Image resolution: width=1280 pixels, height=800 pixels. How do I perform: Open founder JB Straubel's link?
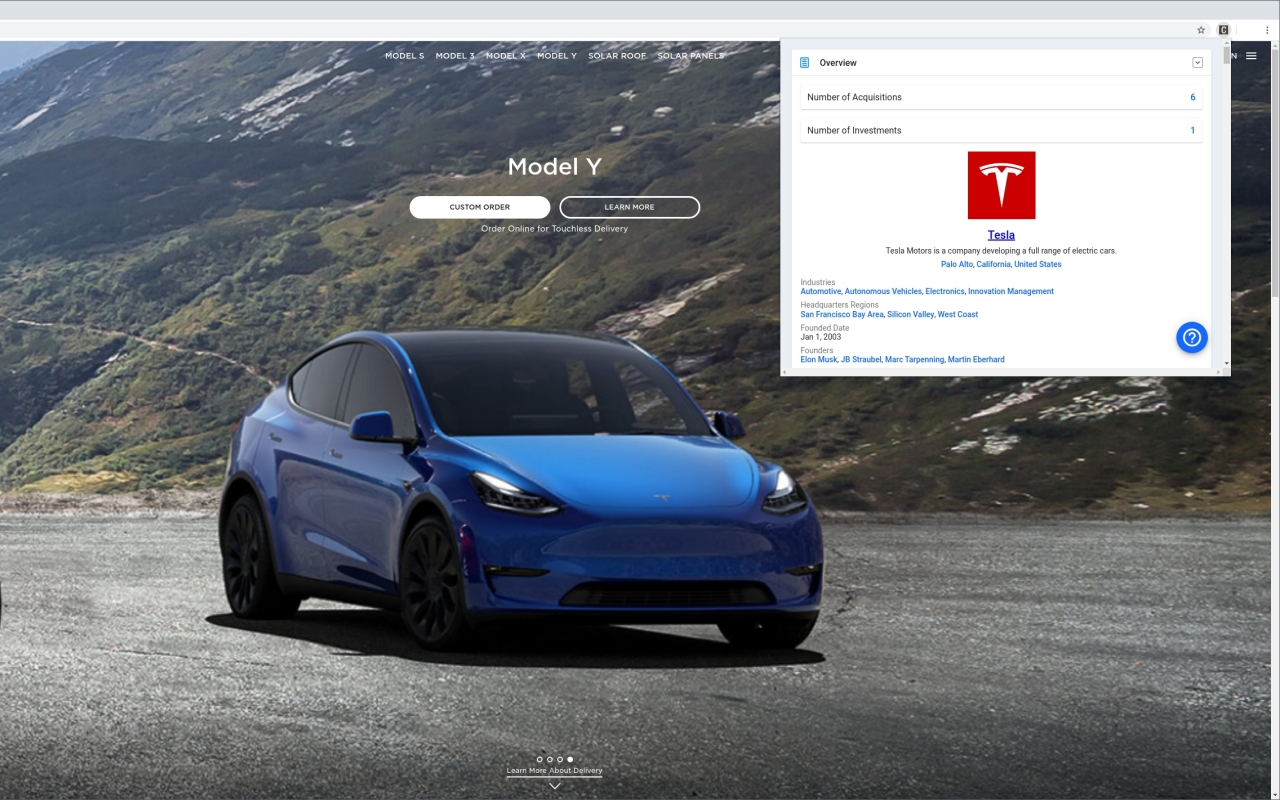click(861, 360)
